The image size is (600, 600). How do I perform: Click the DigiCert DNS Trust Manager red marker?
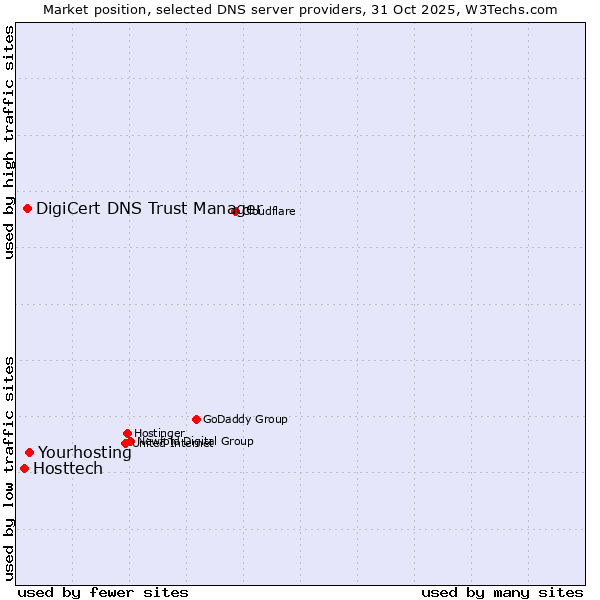(28, 208)
